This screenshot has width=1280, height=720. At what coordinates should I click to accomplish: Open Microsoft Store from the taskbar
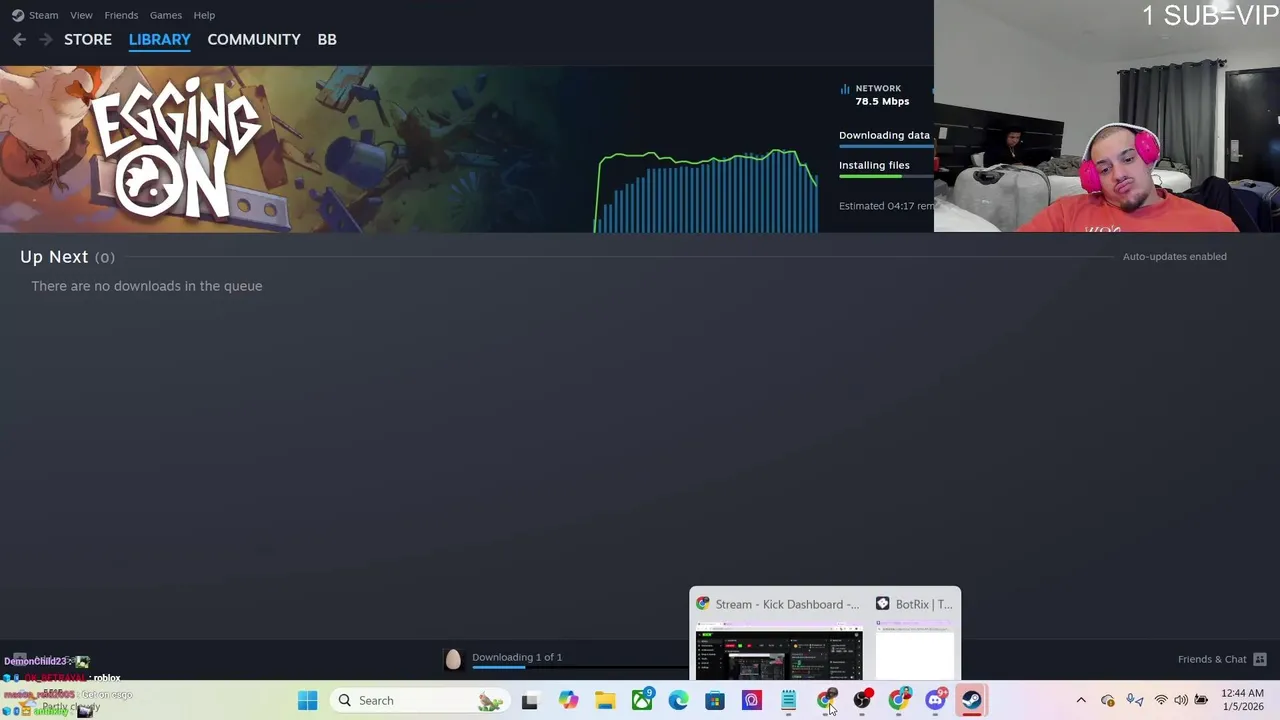[715, 700]
